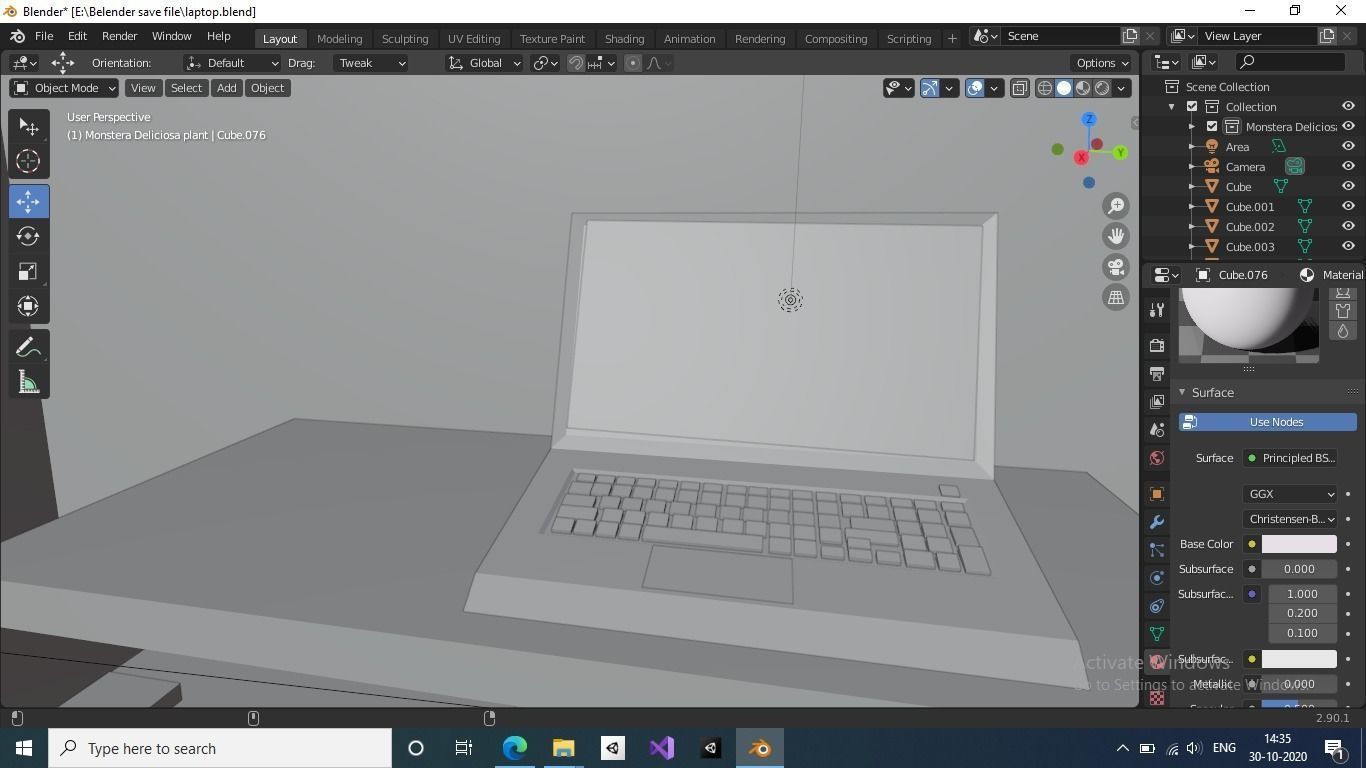Toggle visibility of the Cube.001 object
The image size is (1366, 768).
(1347, 207)
